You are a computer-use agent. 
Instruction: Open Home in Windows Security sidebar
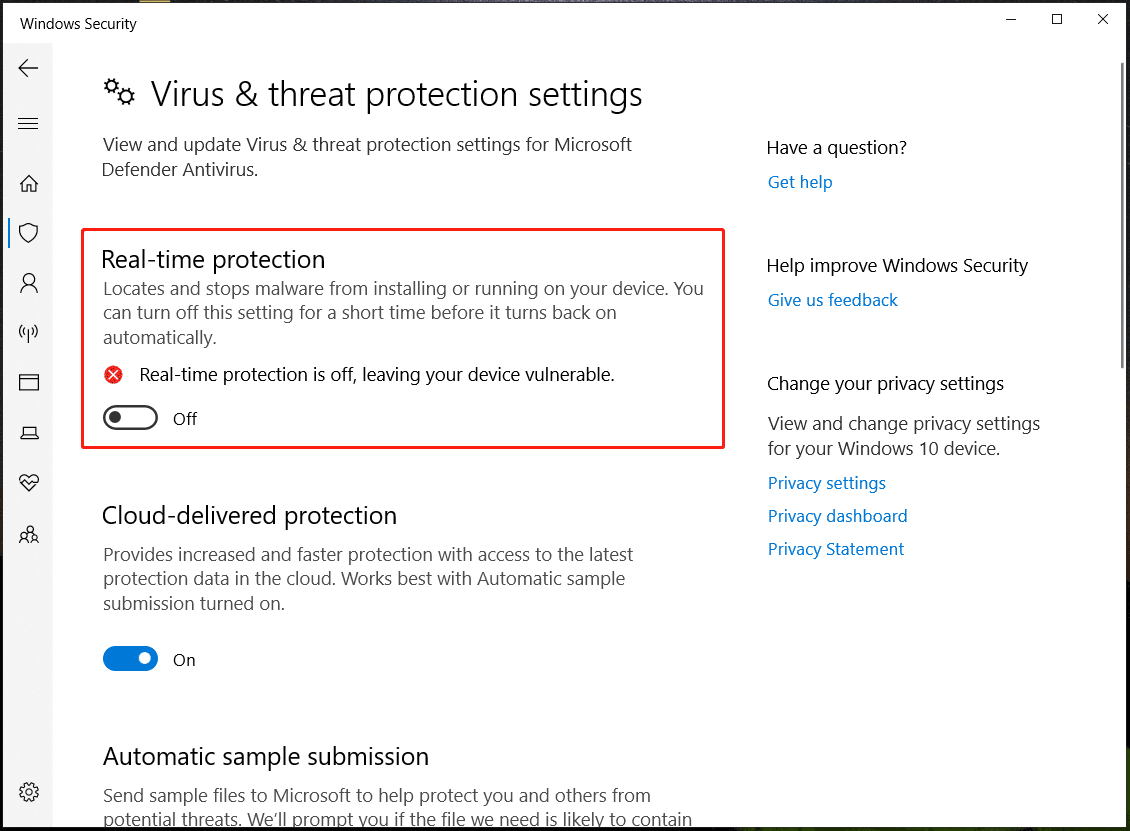click(x=28, y=183)
